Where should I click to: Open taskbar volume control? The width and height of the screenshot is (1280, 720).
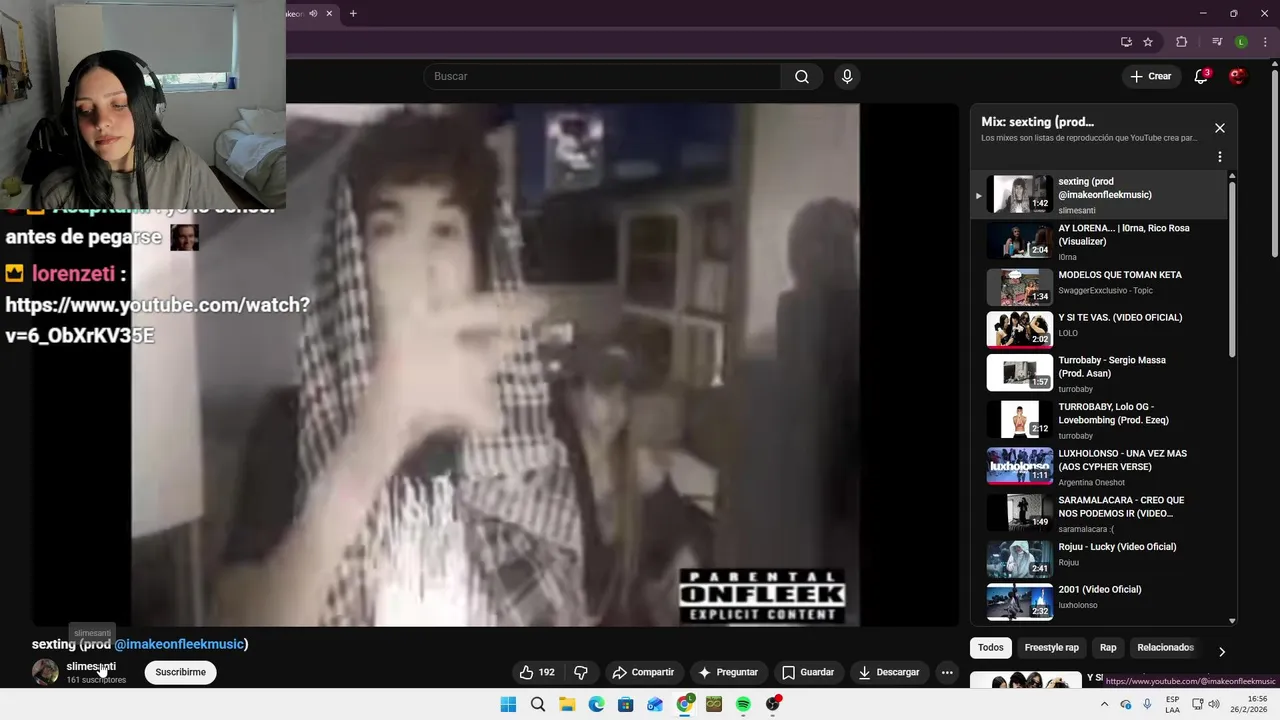1214,704
